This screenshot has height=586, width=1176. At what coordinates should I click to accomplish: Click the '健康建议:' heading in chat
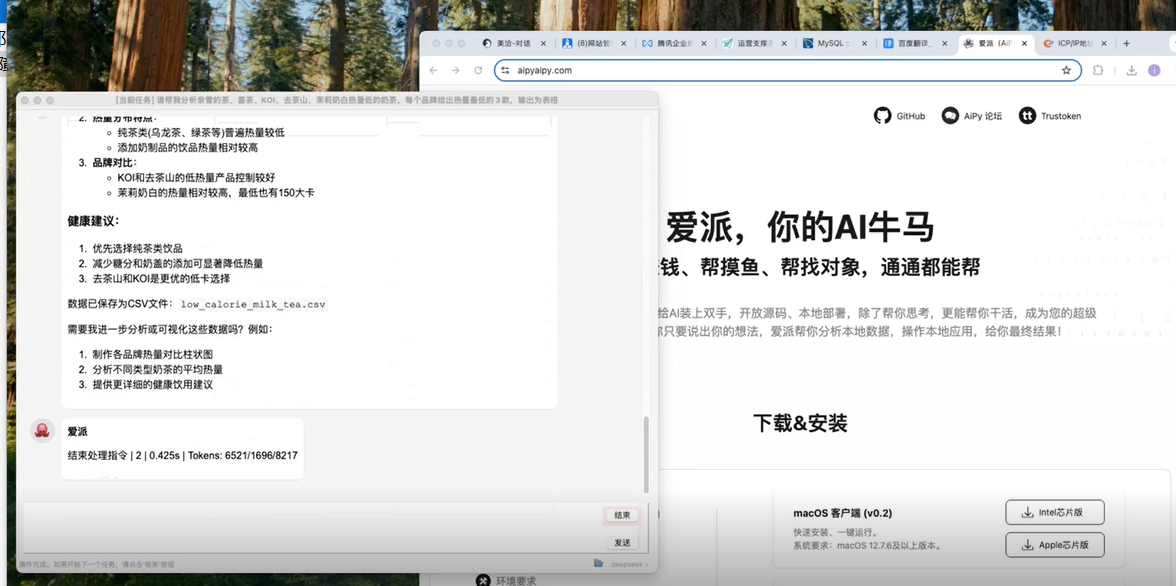94,221
